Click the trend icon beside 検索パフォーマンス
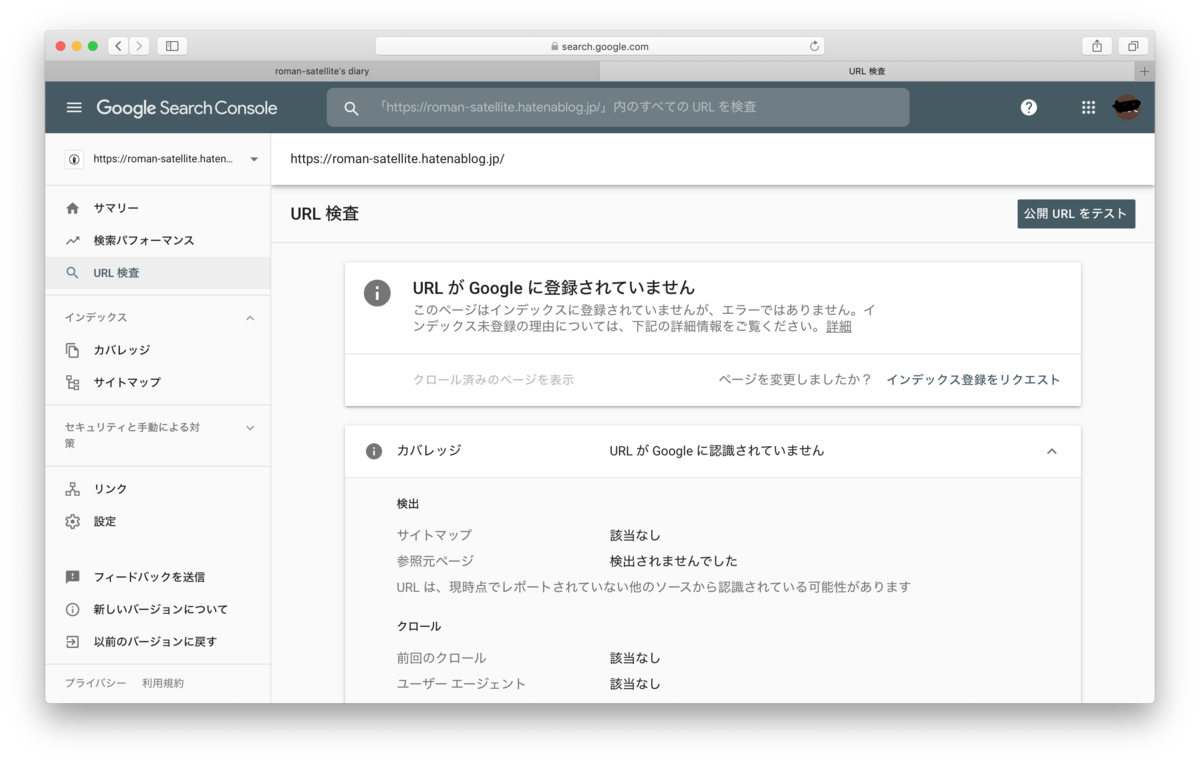 coord(72,240)
